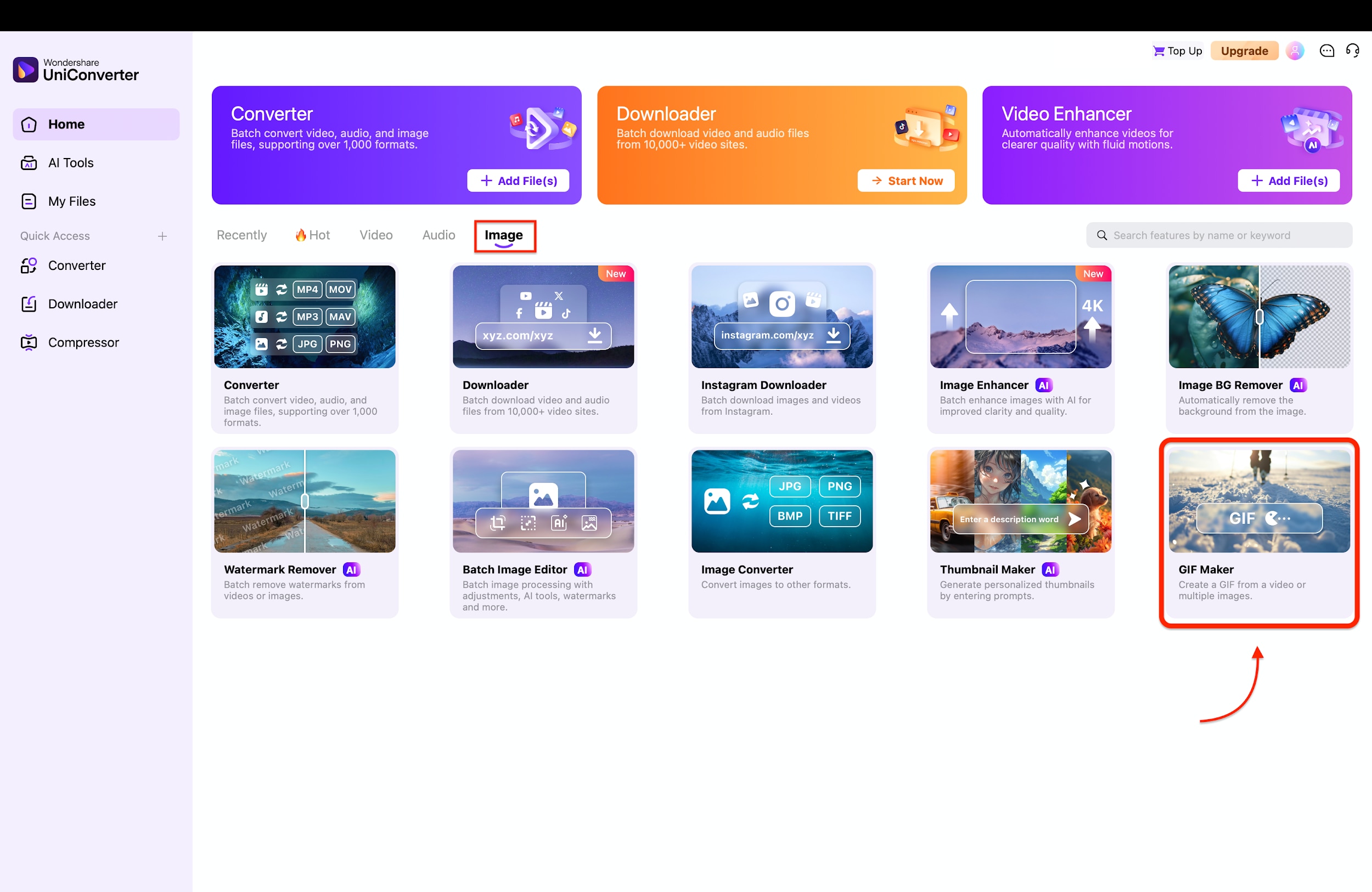The height and width of the screenshot is (892, 1372).
Task: Click the headset support icon
Action: [x=1353, y=50]
